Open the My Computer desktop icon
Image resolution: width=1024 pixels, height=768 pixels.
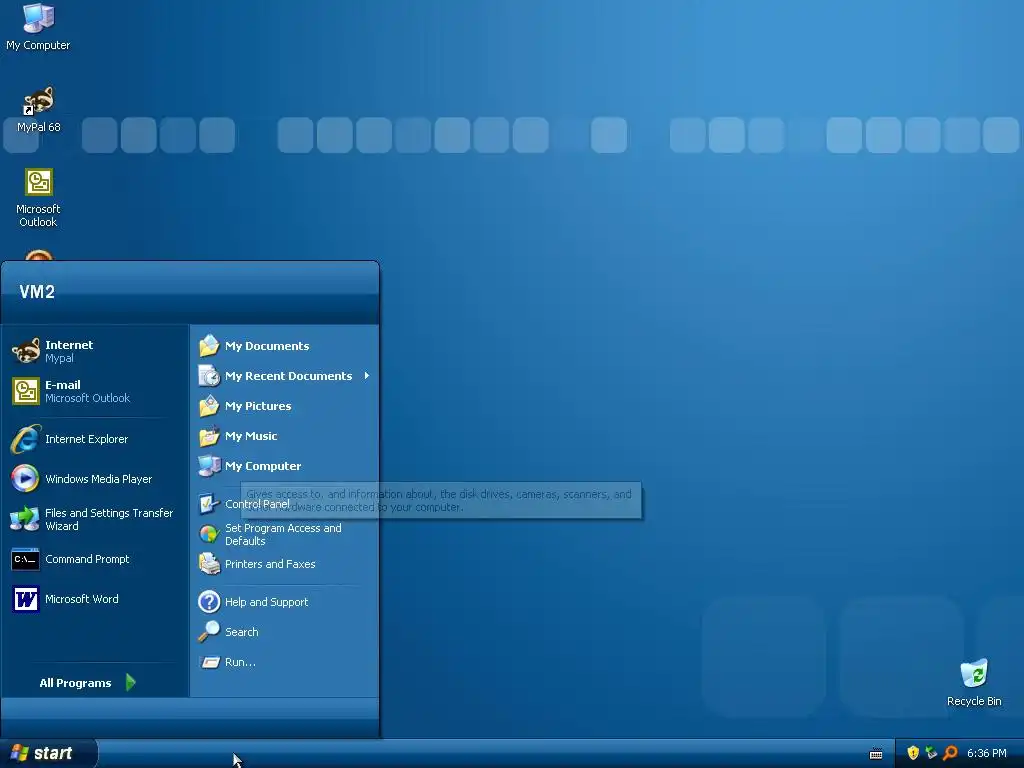38,26
